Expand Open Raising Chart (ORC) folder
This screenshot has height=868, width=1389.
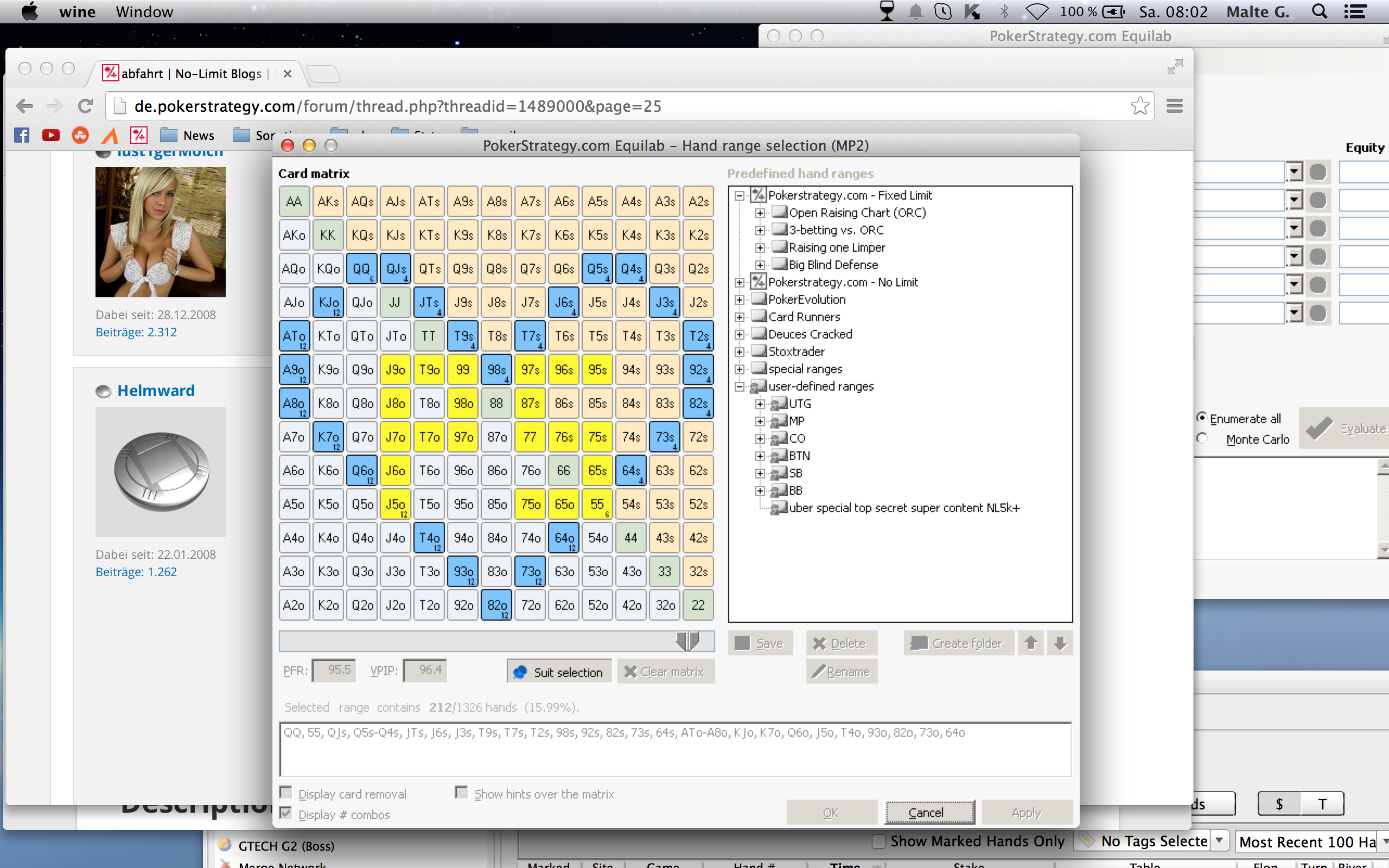(761, 213)
